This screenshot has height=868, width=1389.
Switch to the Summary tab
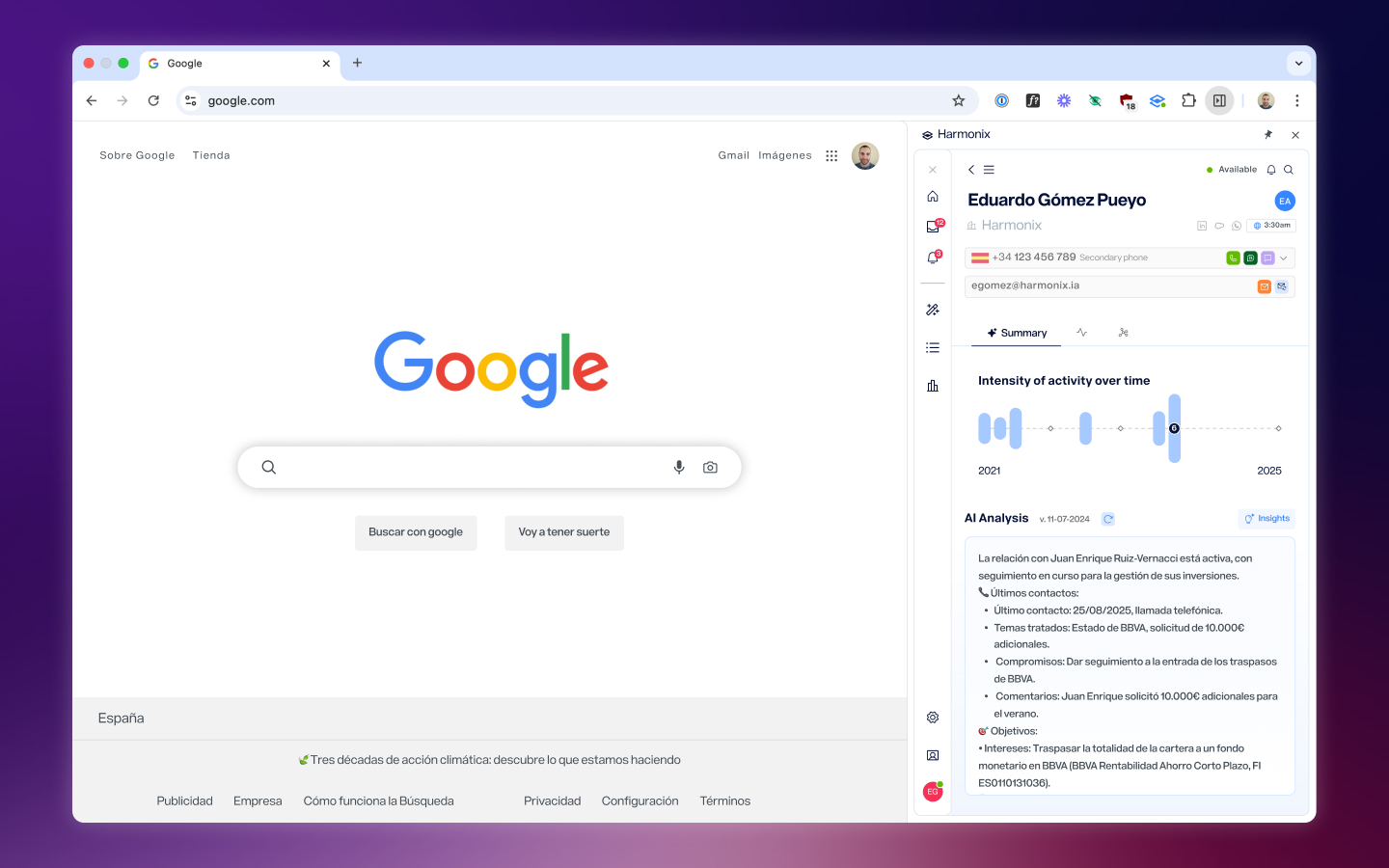tap(1017, 333)
